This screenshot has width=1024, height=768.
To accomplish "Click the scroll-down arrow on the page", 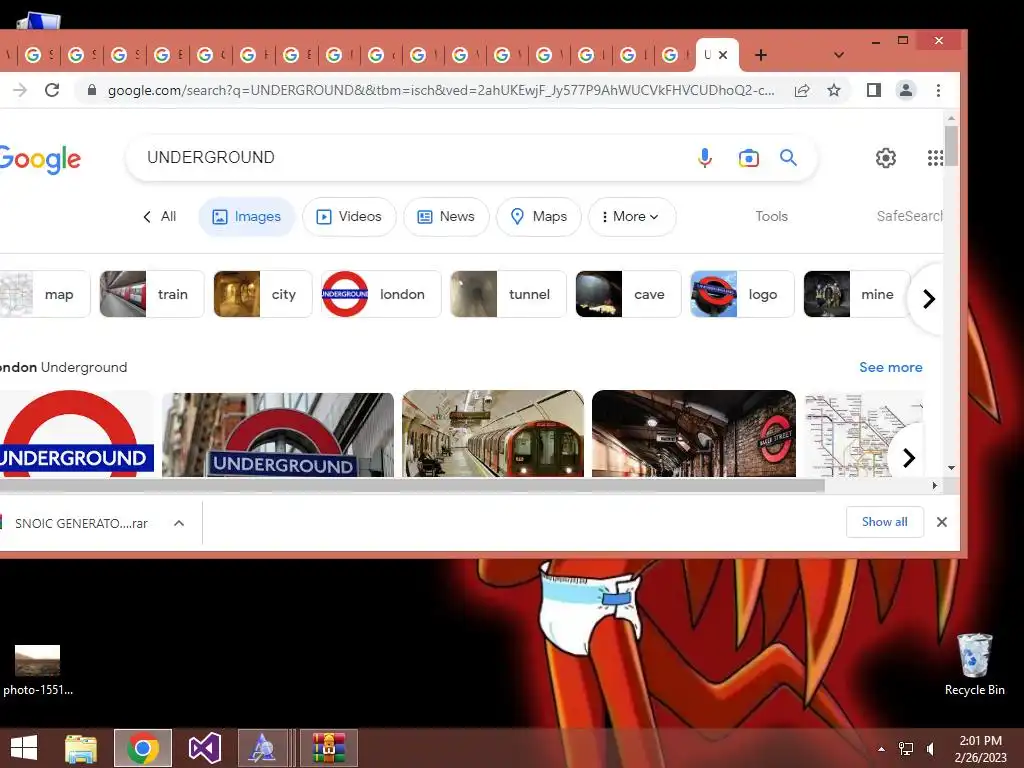I will click(952, 468).
